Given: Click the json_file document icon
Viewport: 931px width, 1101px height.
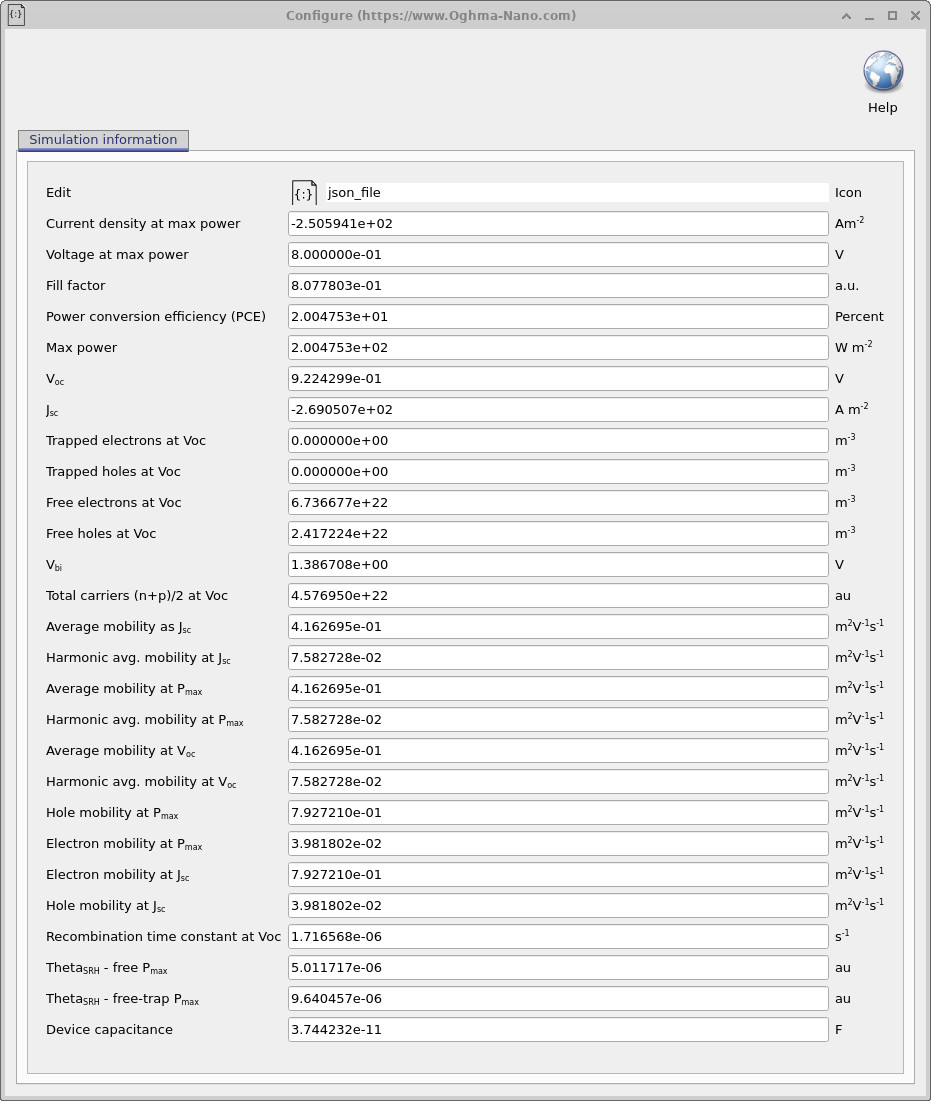Looking at the screenshot, I should click(x=304, y=192).
